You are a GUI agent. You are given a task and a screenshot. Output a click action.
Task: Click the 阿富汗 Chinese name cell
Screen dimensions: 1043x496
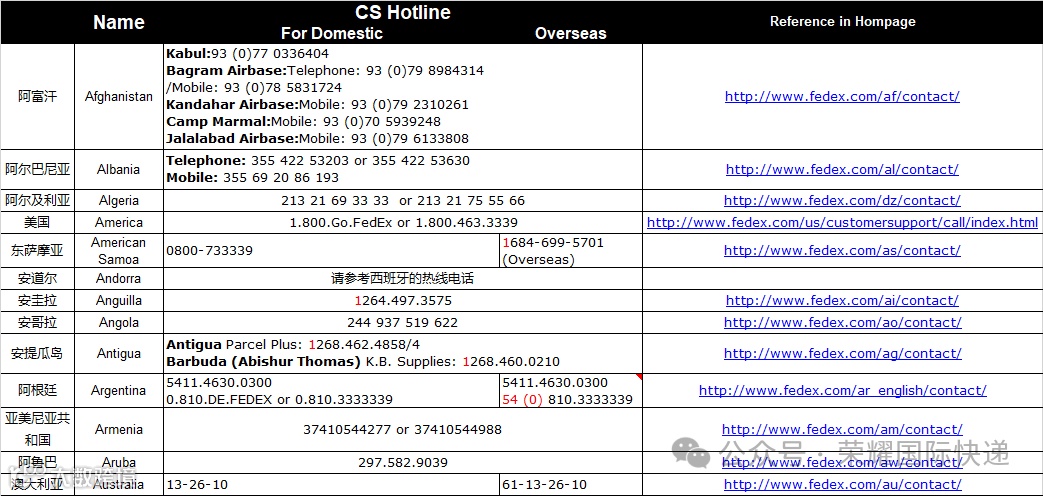(37, 96)
